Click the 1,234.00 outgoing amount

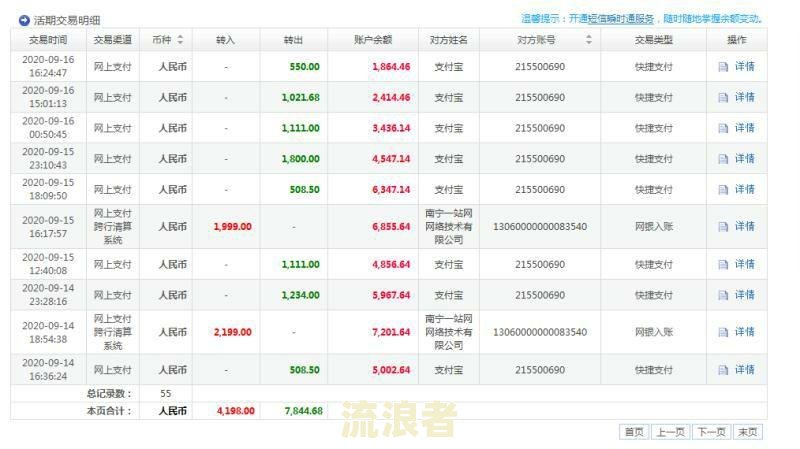(x=301, y=295)
